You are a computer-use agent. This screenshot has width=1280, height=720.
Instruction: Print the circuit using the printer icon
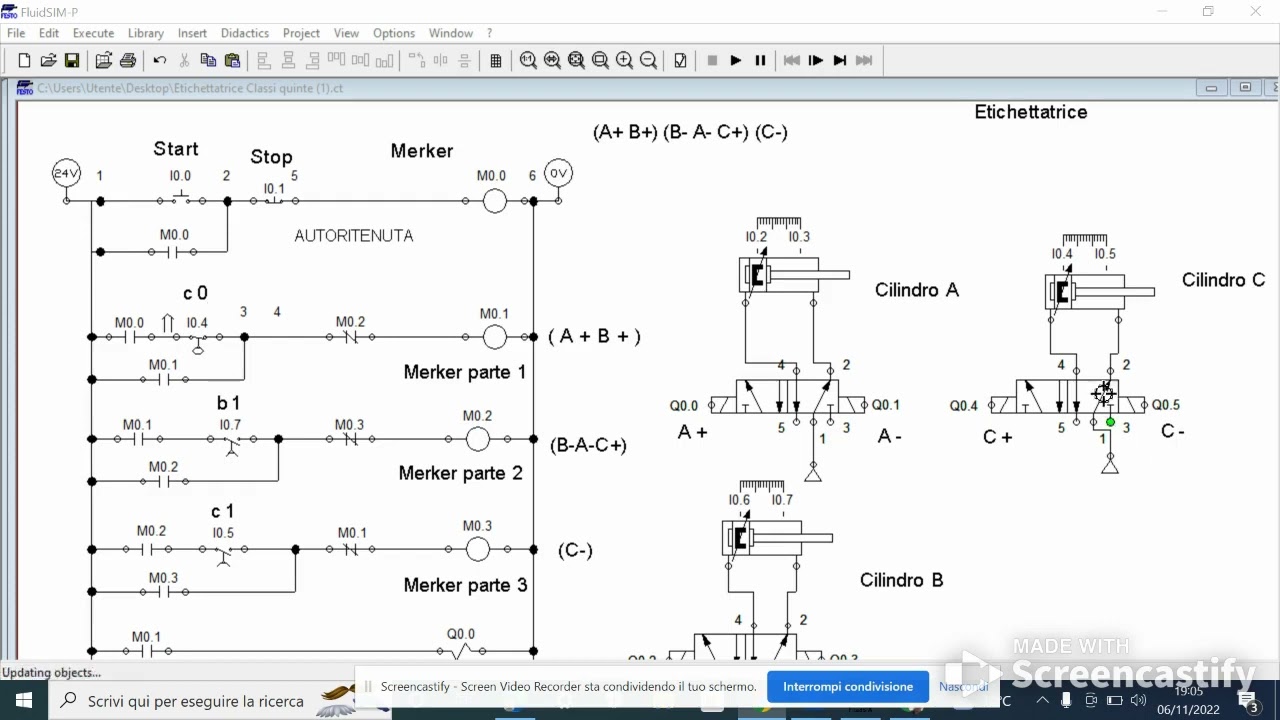click(128, 61)
